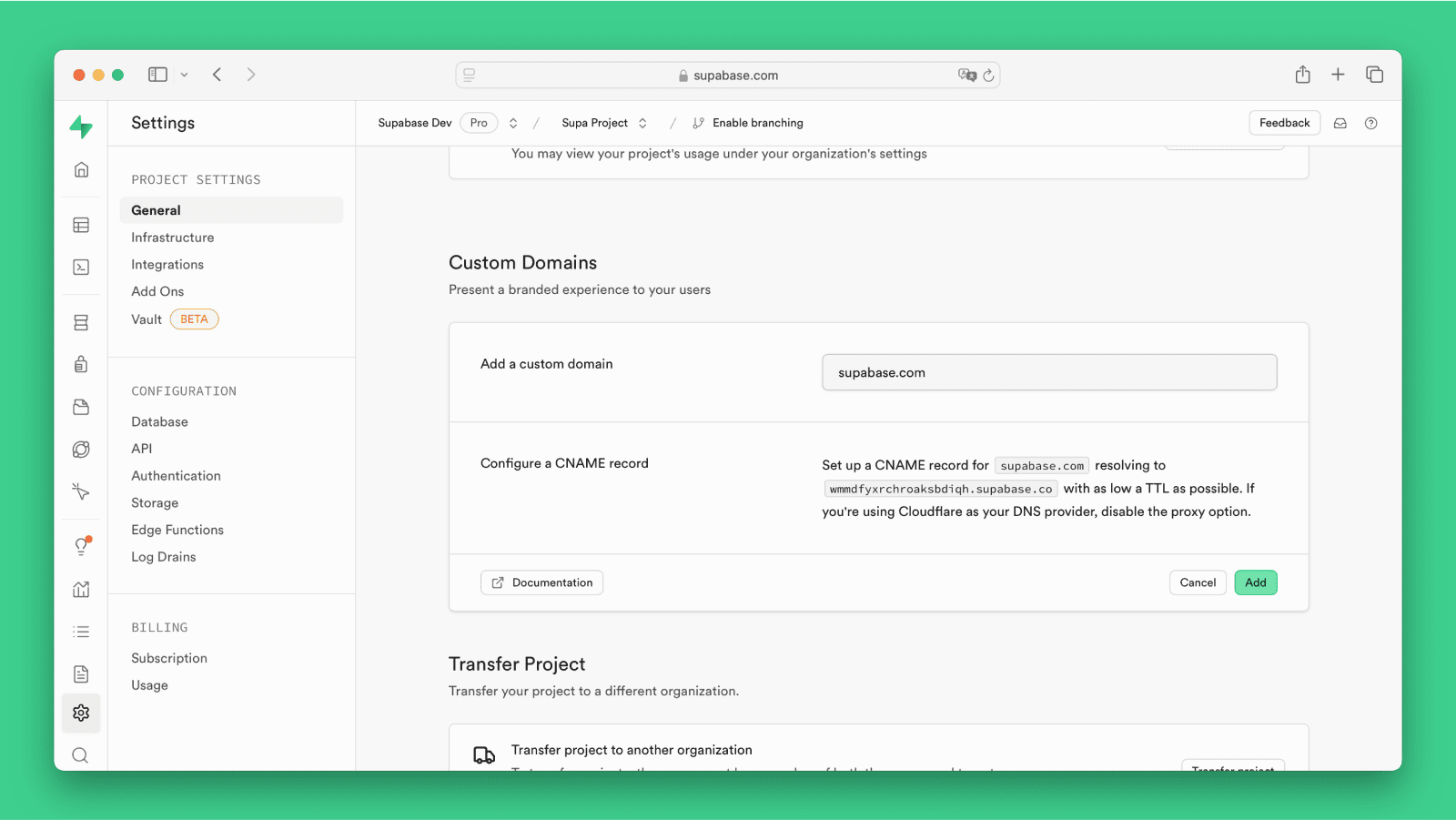Click the browser share icon

[1302, 75]
